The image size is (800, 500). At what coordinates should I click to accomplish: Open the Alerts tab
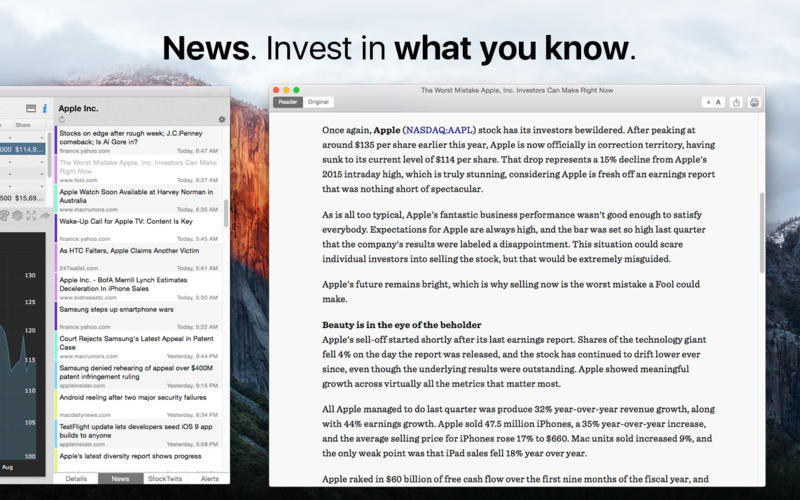(x=209, y=479)
